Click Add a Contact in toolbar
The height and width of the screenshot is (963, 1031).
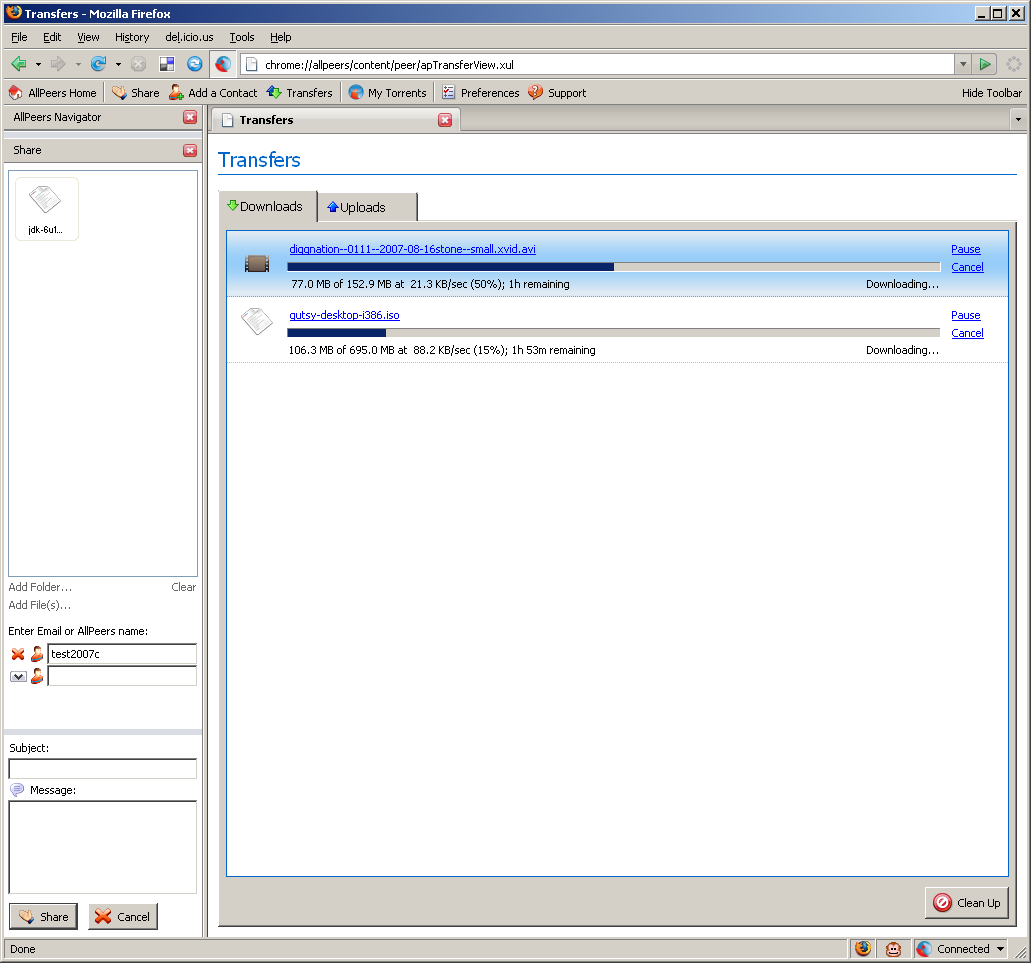[x=213, y=93]
